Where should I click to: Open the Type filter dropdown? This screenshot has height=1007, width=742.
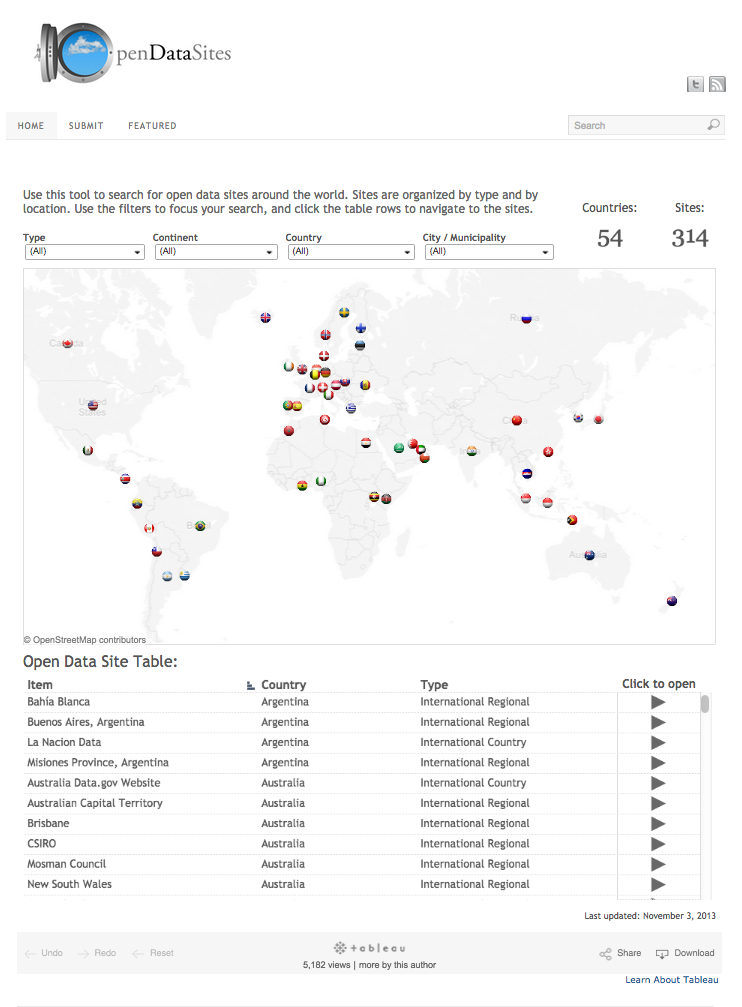point(84,252)
